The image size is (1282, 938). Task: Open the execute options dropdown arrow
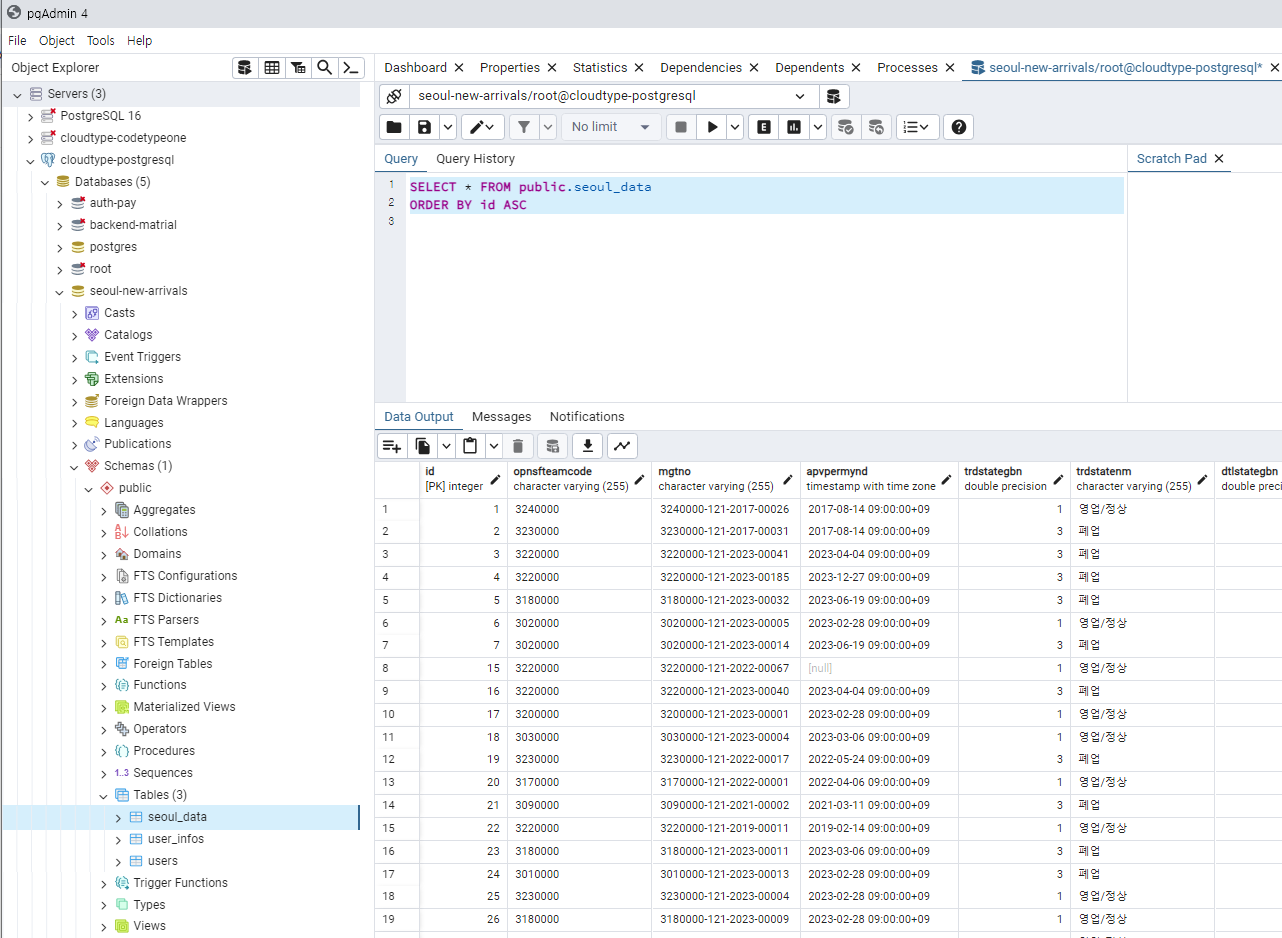pyautogui.click(x=735, y=127)
